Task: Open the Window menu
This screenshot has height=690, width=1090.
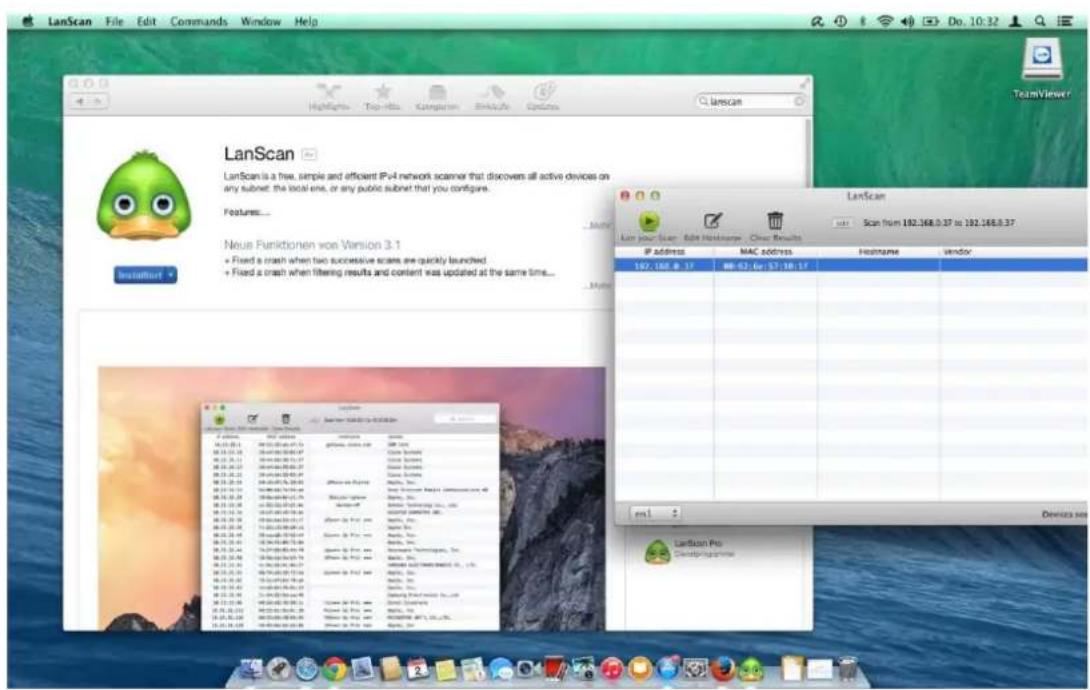Action: coord(261,22)
